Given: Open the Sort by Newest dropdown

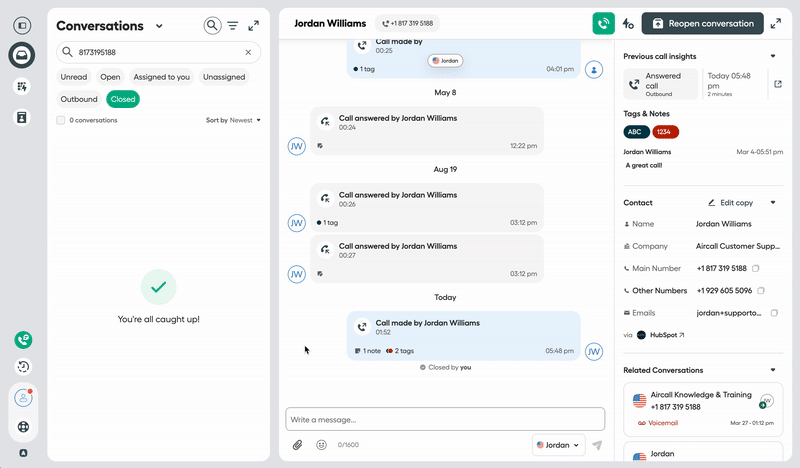Looking at the screenshot, I should click(x=233, y=120).
